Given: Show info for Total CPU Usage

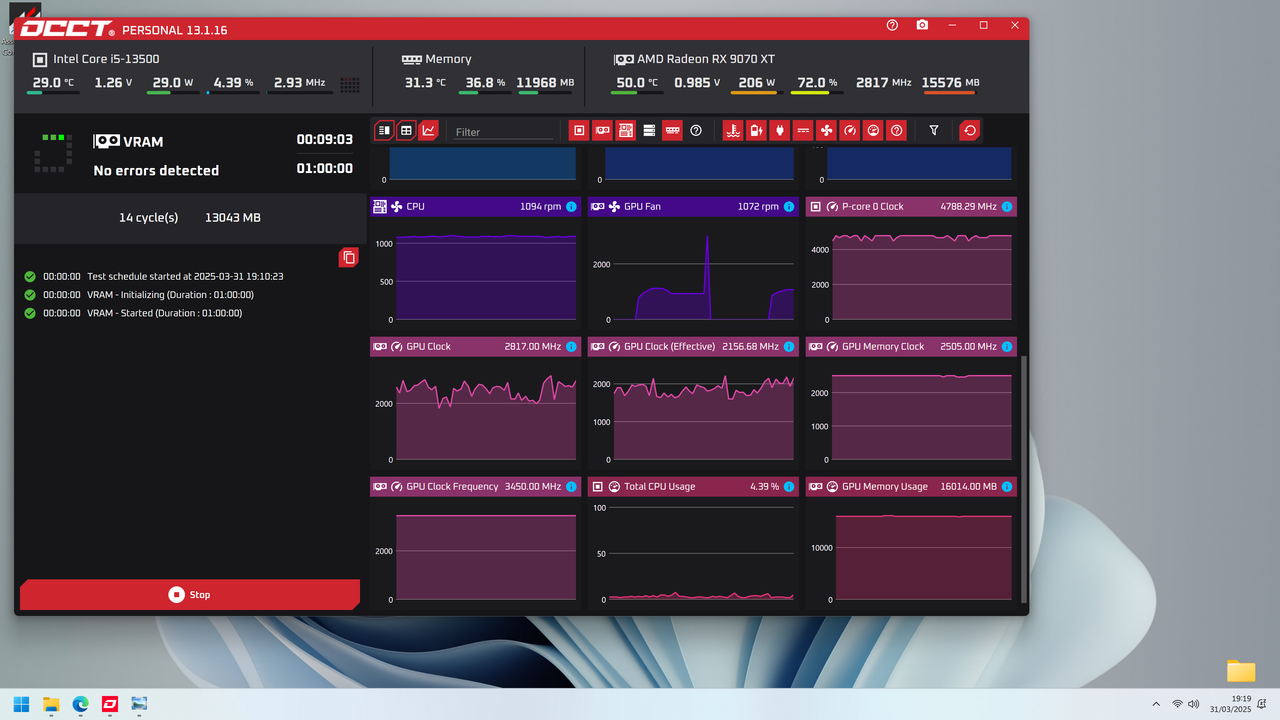Looking at the screenshot, I should pyautogui.click(x=789, y=487).
